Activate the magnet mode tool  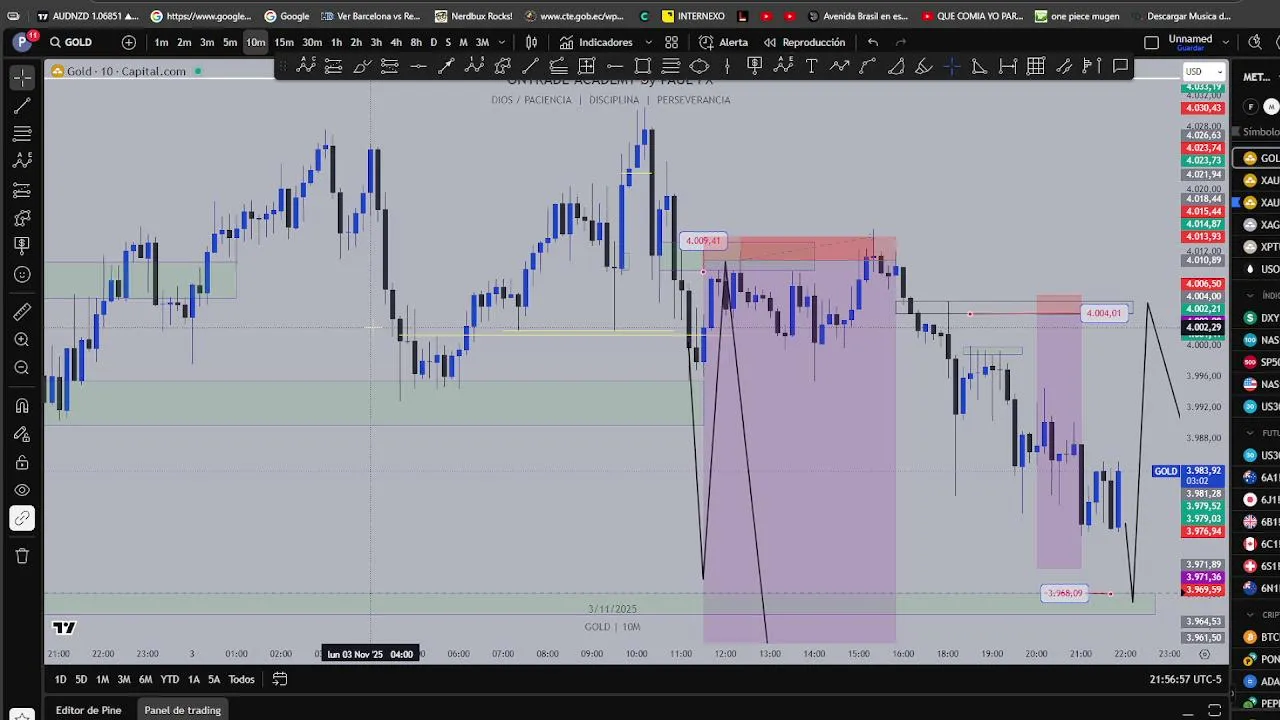click(x=22, y=406)
